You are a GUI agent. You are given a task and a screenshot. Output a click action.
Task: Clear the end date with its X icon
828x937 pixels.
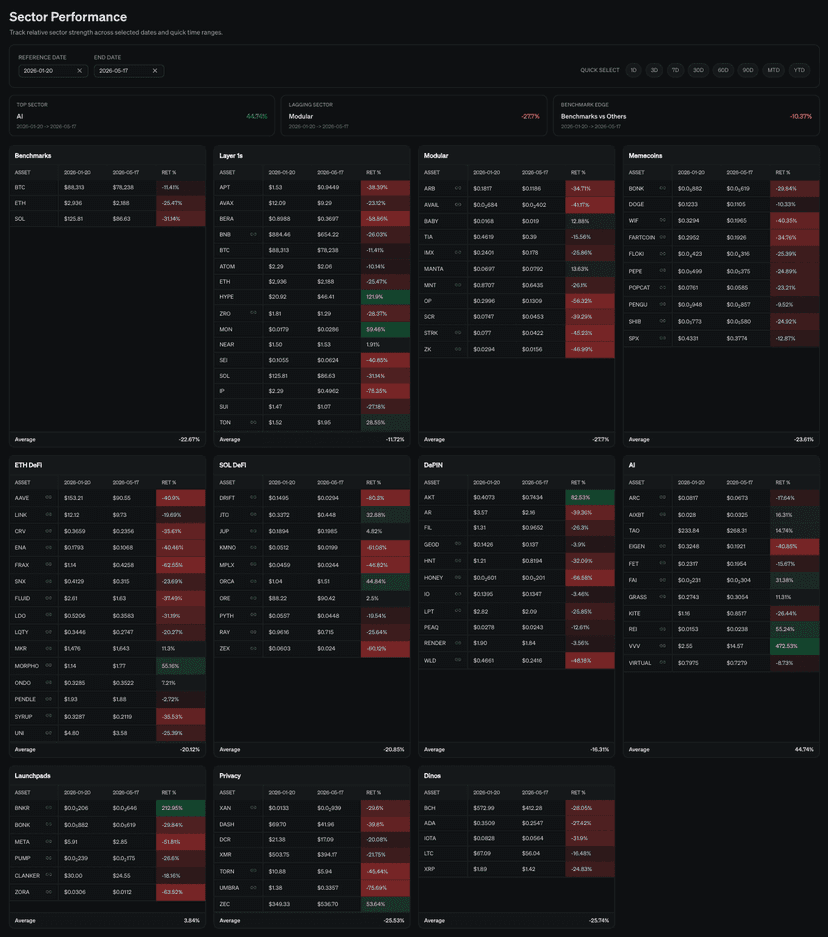[155, 71]
